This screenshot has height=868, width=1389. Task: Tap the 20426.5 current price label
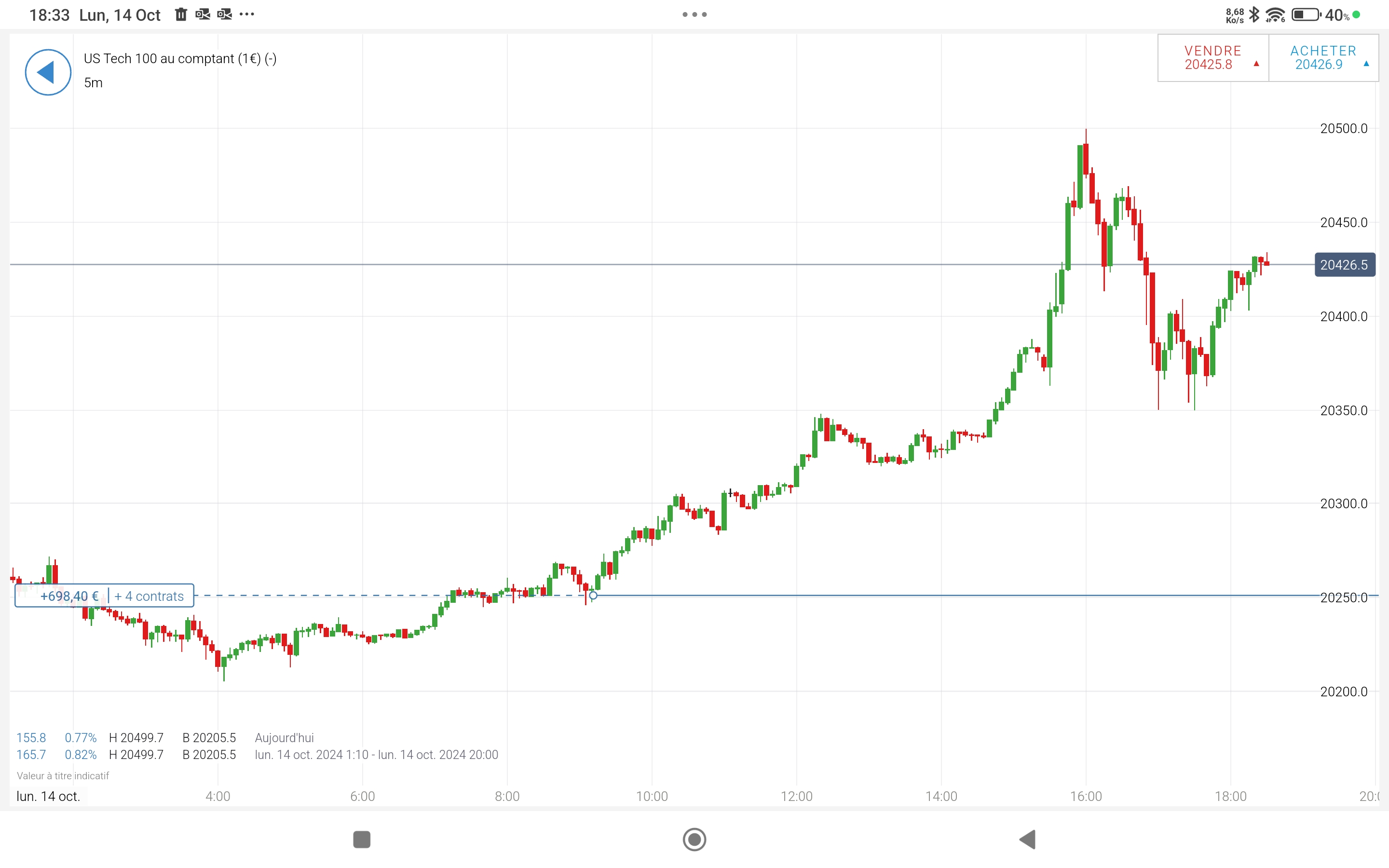pos(1344,265)
